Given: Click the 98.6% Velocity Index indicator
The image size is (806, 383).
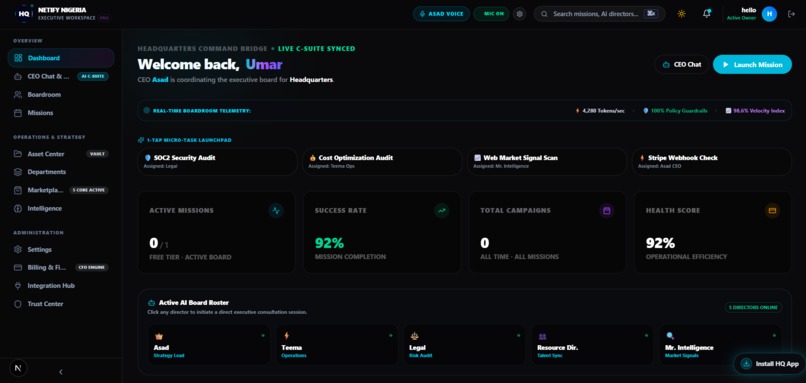Looking at the screenshot, I should pos(755,111).
